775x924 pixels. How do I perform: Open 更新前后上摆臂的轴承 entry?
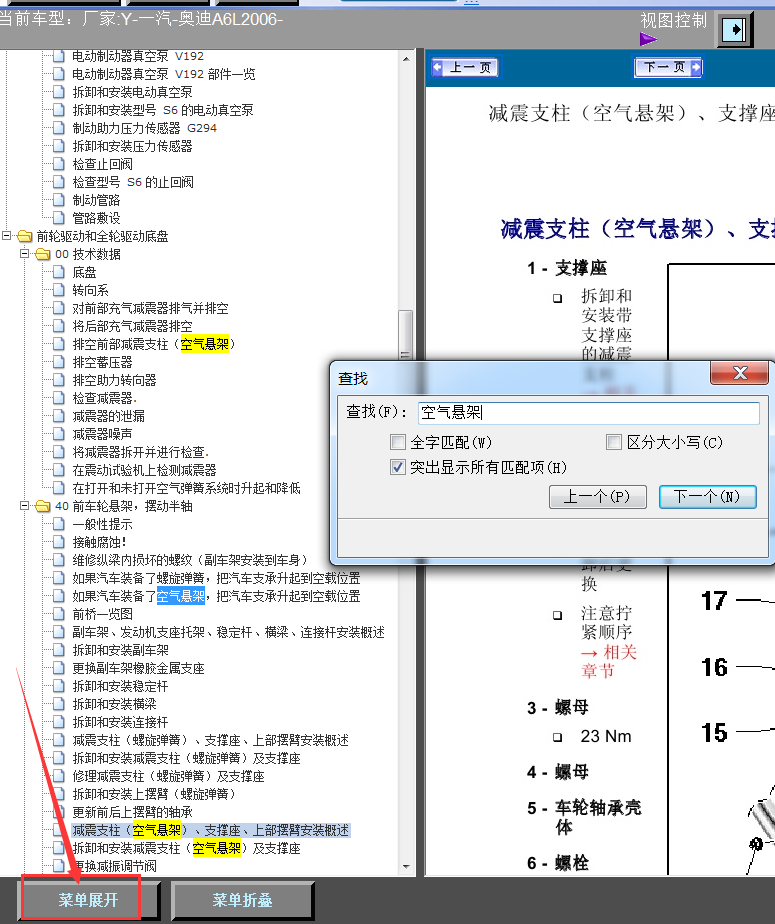(x=132, y=812)
